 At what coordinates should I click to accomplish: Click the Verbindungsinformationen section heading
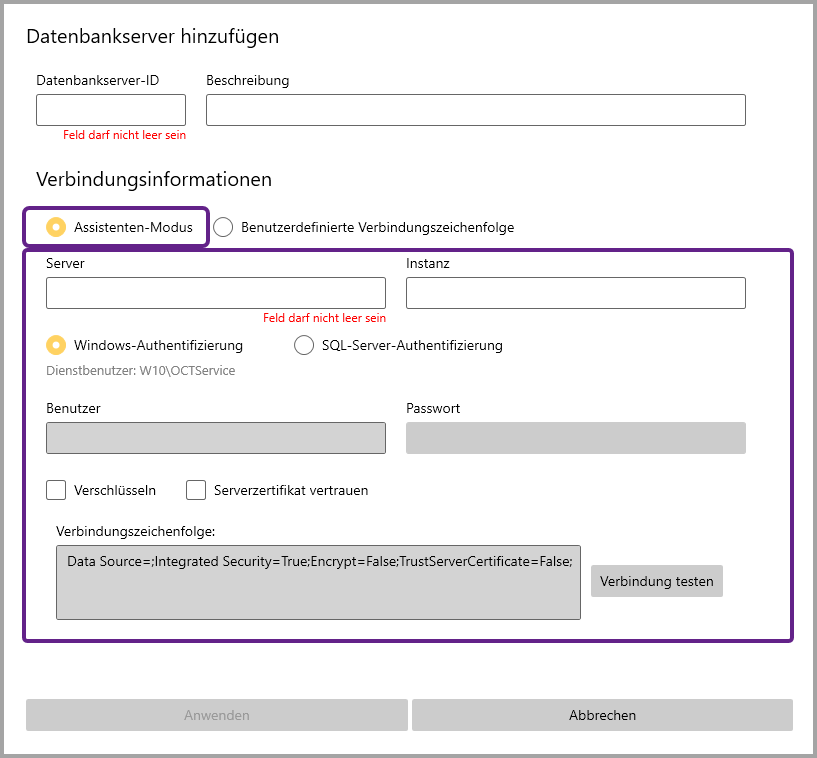(154, 180)
